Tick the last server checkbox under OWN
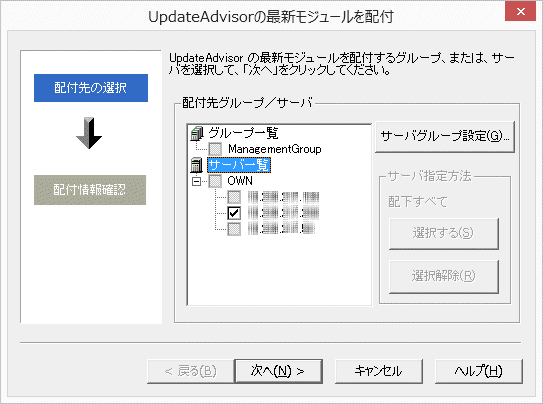The image size is (543, 404). tap(234, 229)
